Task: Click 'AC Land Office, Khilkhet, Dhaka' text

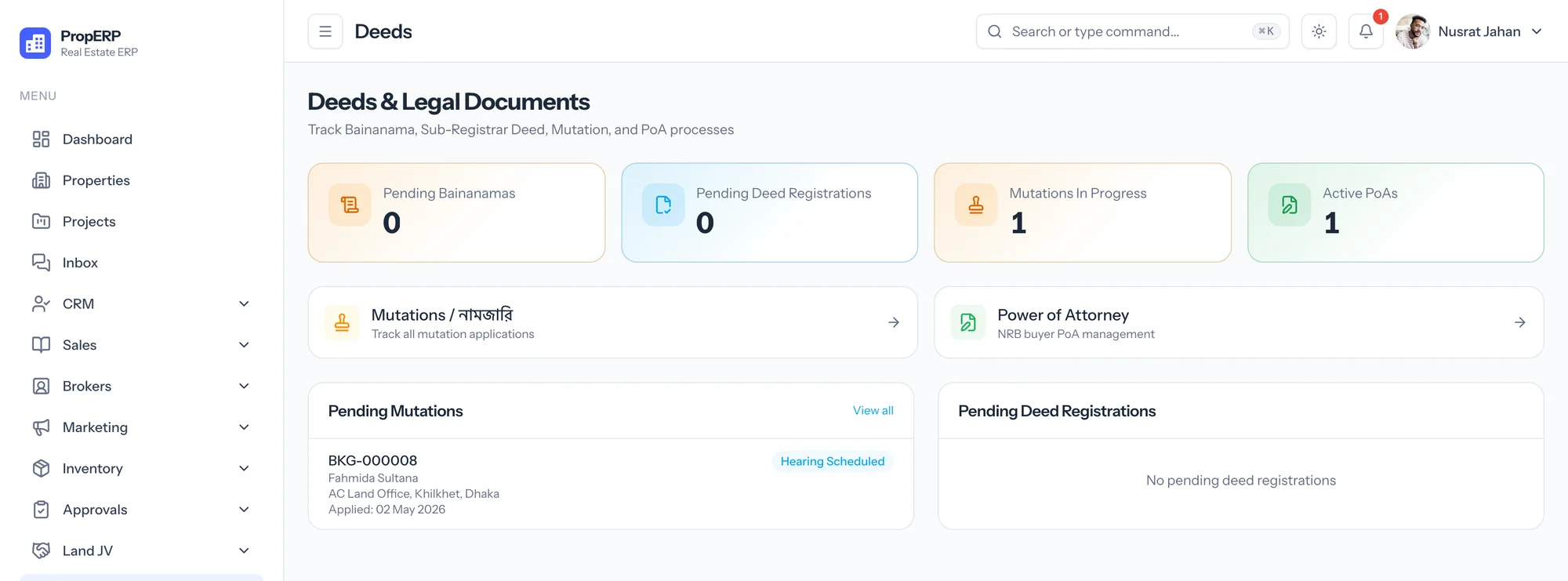Action: (414, 494)
